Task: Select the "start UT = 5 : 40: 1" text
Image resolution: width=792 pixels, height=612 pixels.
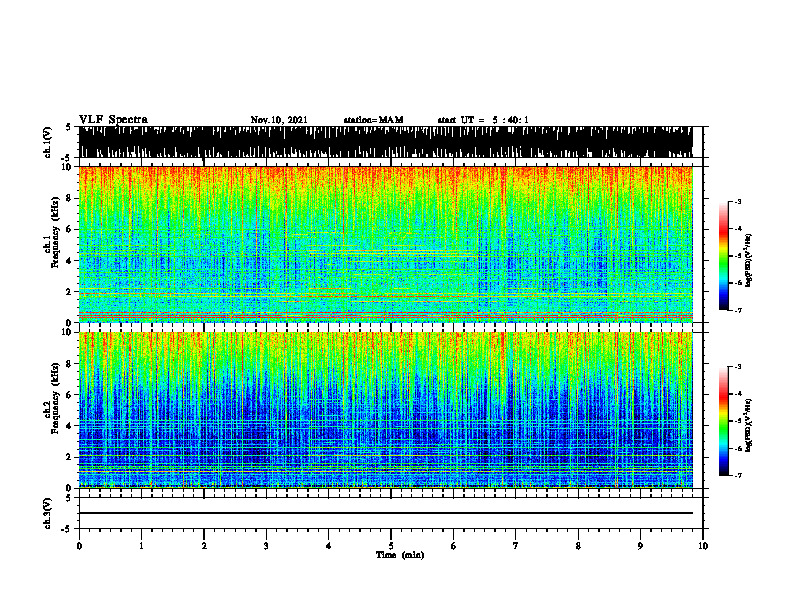Action: coord(483,120)
